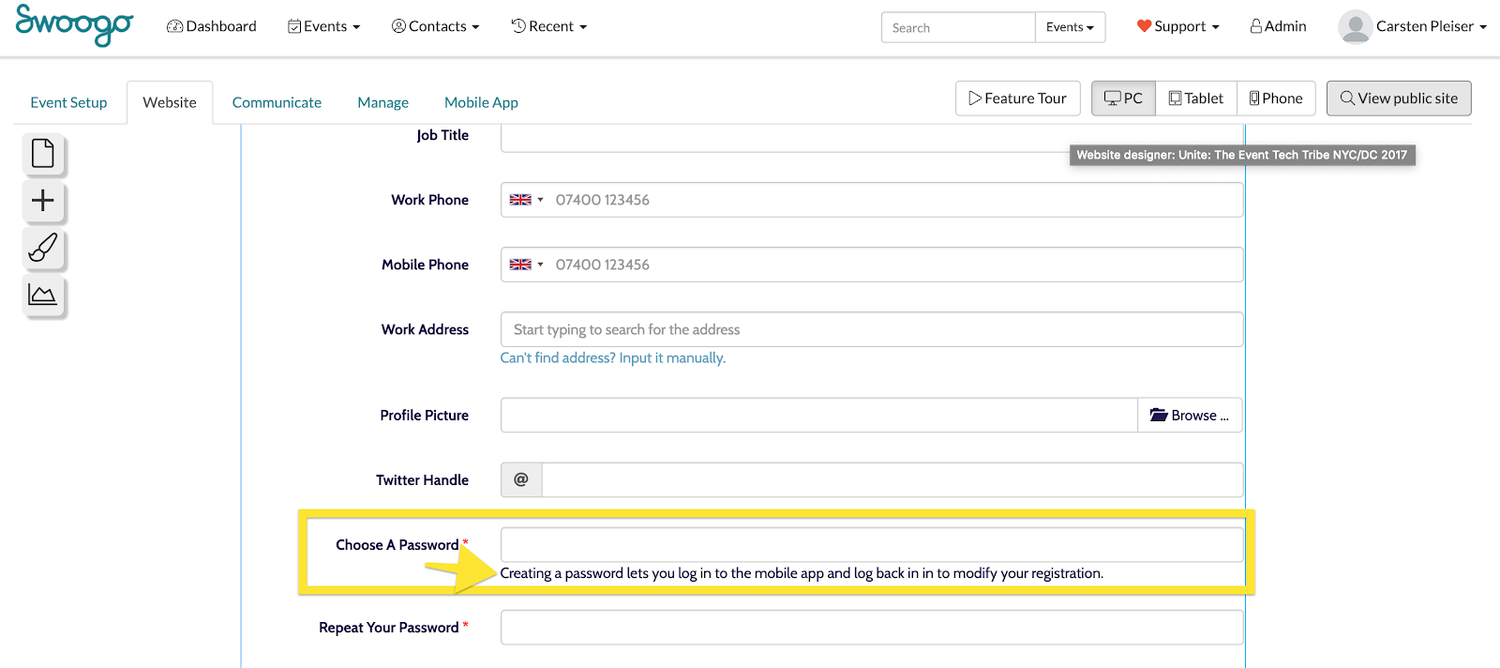Click the user avatar icon
Screen dimensions: 1500x668
1355,27
